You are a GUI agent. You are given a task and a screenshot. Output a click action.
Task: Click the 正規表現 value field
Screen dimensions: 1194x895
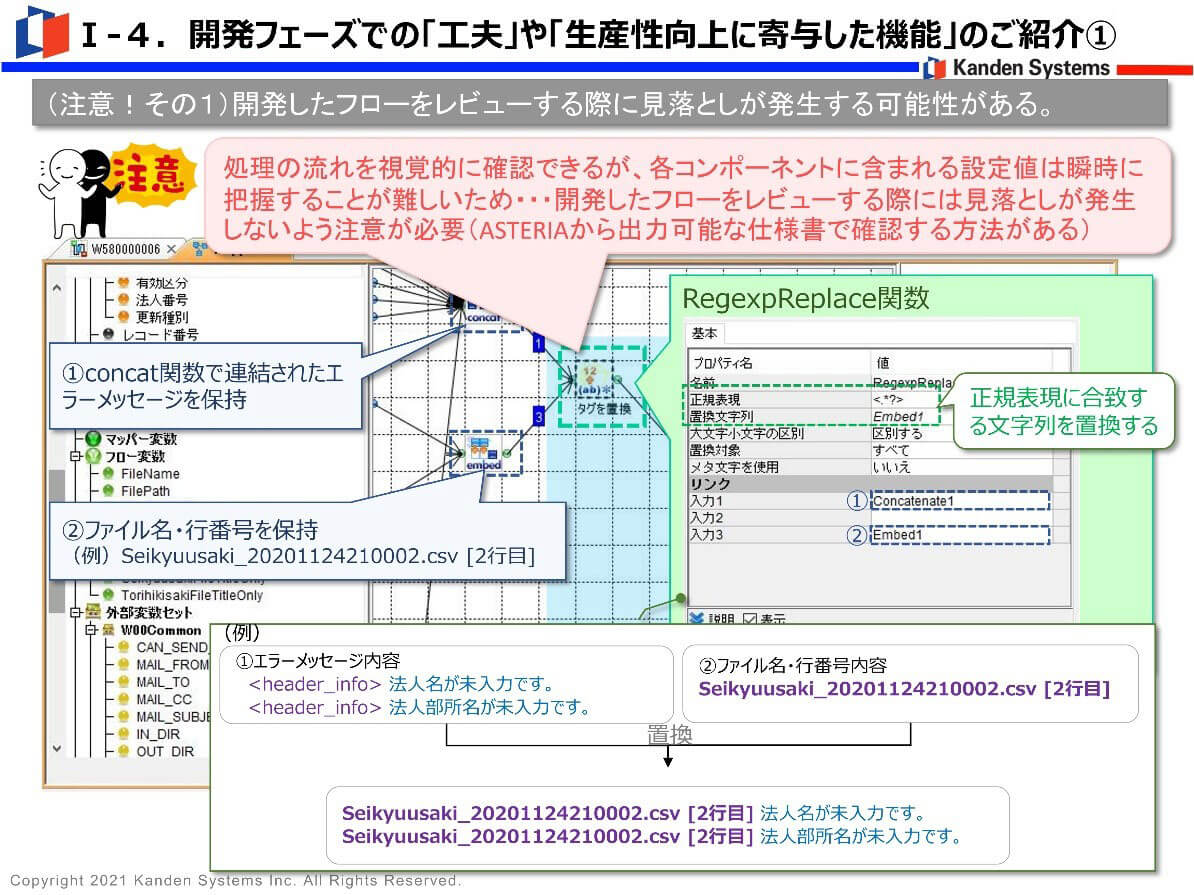pyautogui.click(x=905, y=399)
